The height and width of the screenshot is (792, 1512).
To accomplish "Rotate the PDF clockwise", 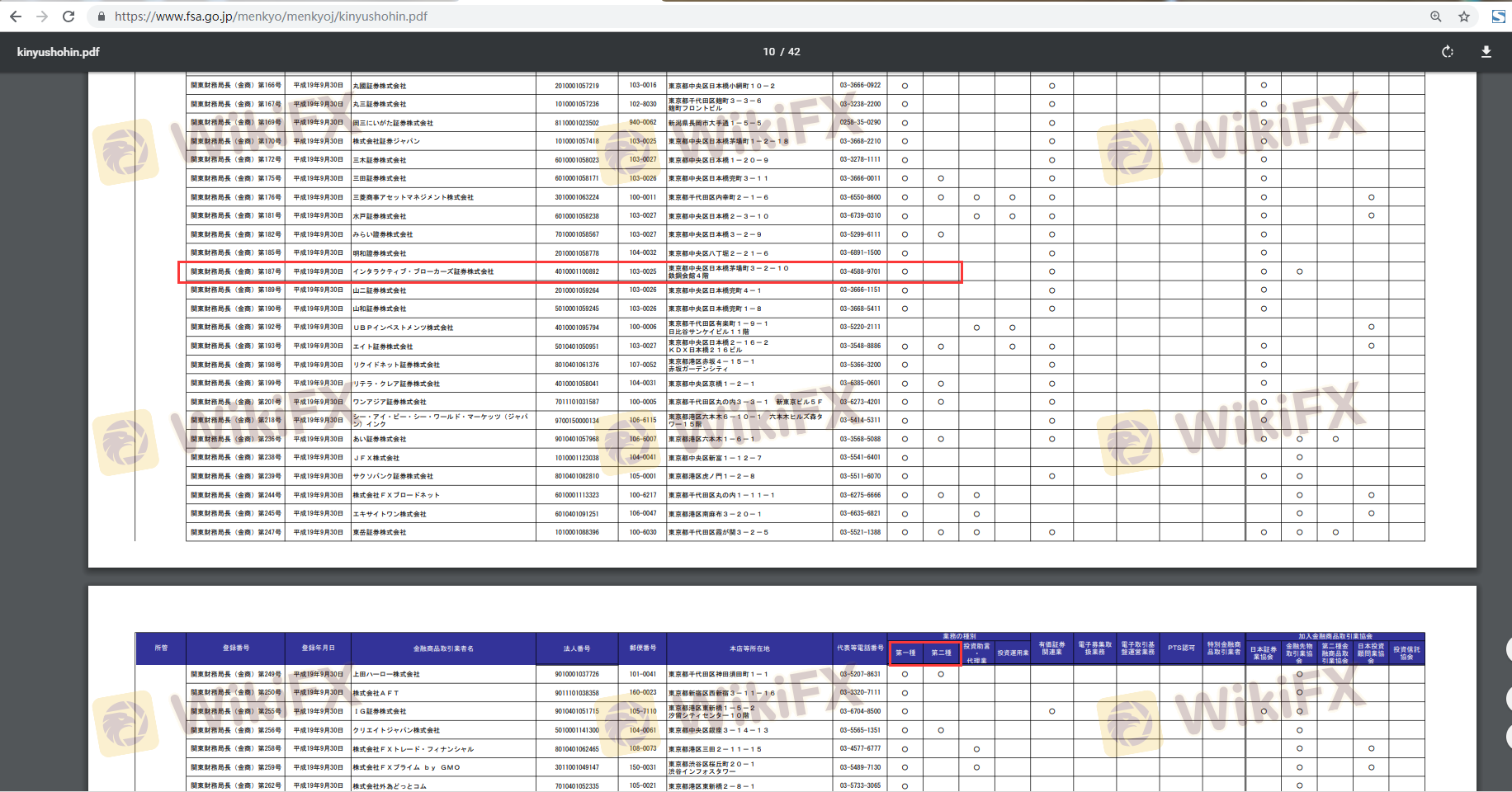I will [x=1448, y=52].
